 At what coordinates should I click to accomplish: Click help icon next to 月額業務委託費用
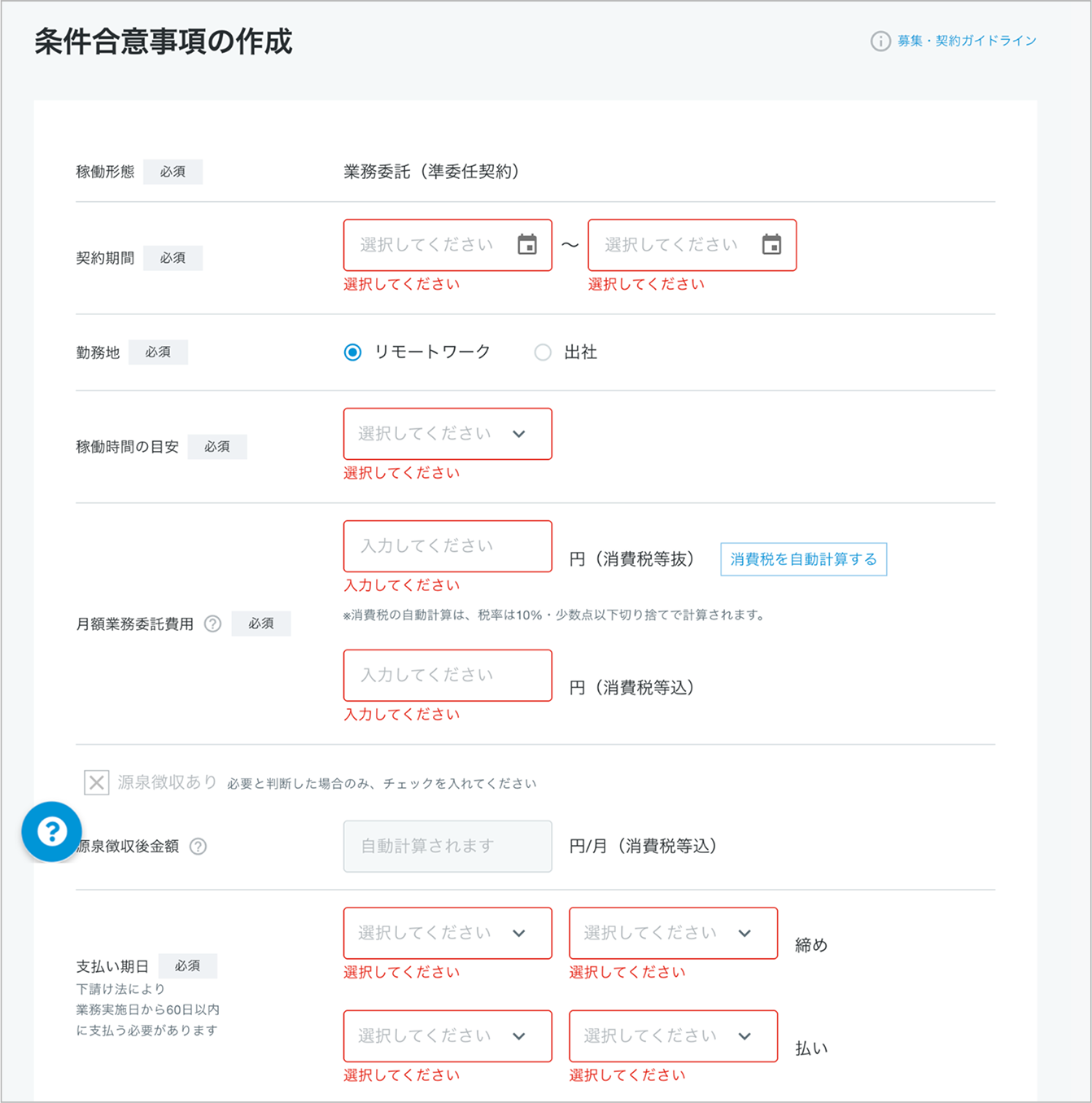point(212,624)
